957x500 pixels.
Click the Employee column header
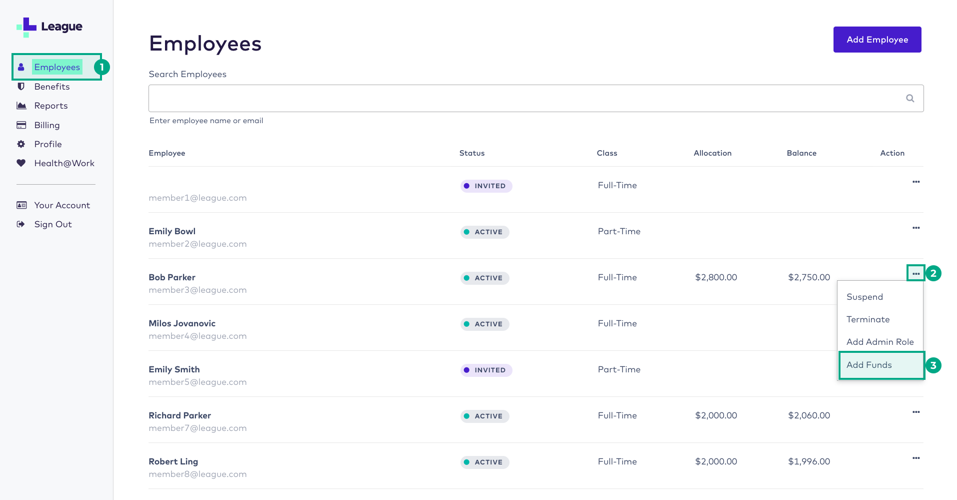coord(167,153)
